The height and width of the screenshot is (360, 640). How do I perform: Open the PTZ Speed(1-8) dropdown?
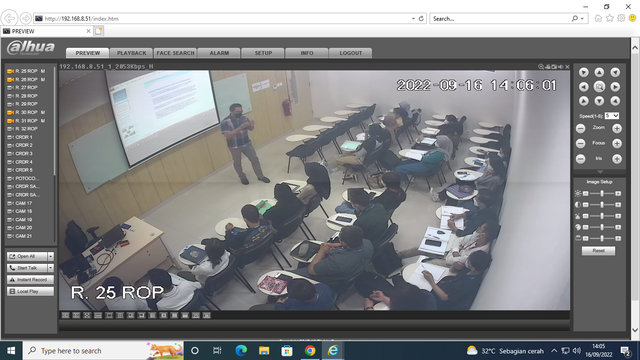point(612,116)
